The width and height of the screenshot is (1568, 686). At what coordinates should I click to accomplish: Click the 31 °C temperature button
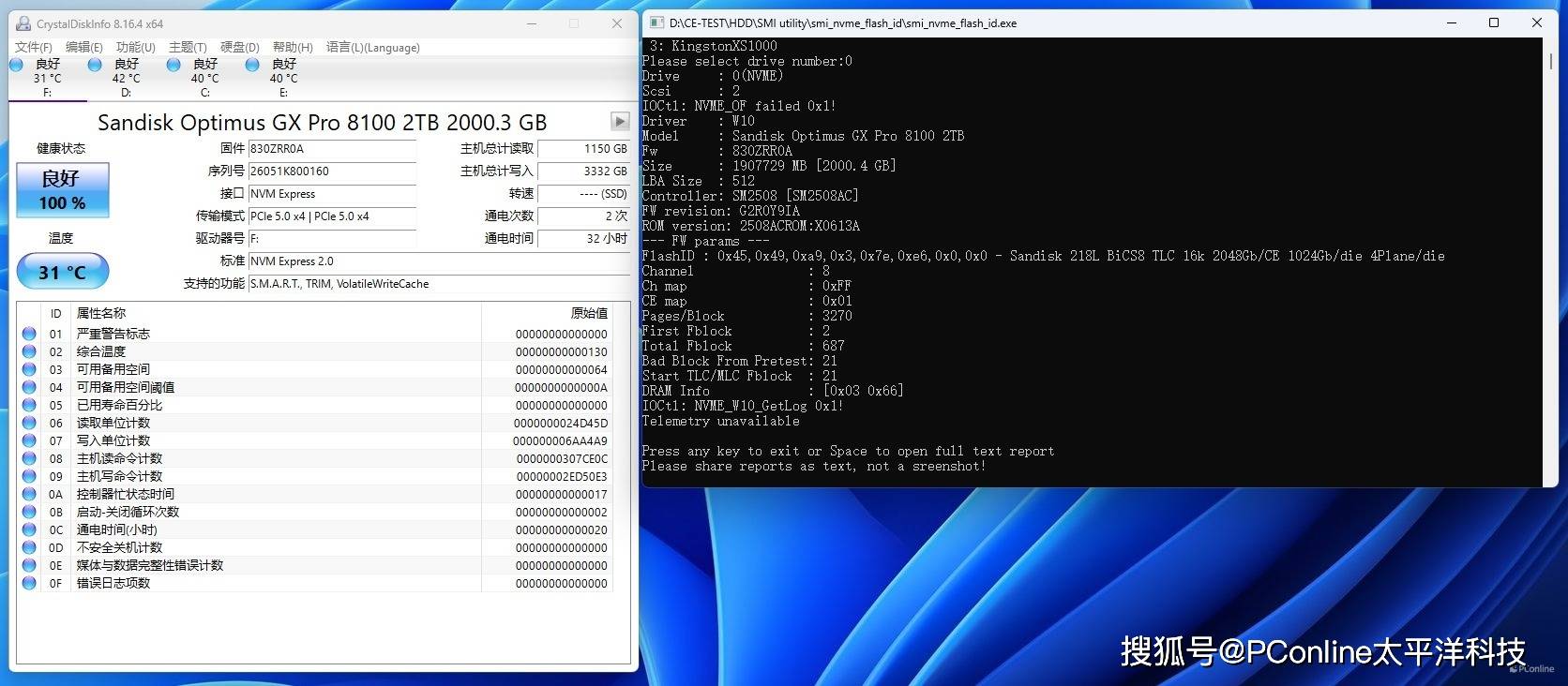63,272
